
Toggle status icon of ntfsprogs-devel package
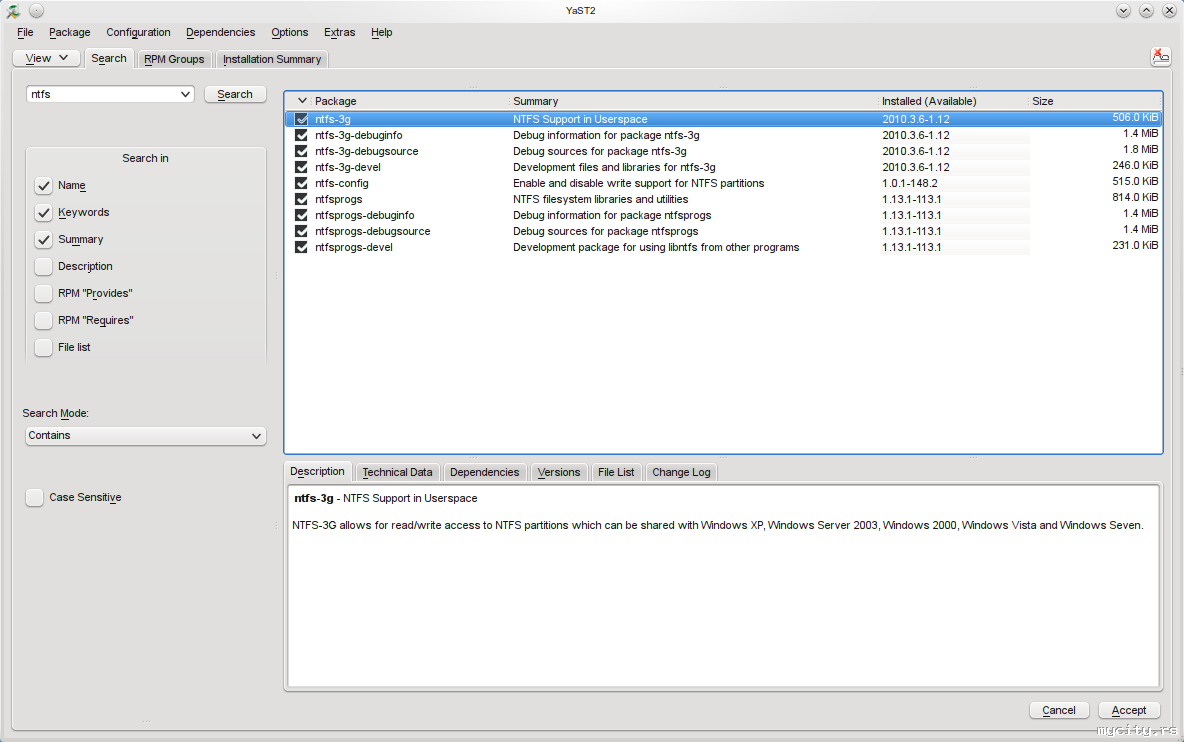tap(301, 248)
